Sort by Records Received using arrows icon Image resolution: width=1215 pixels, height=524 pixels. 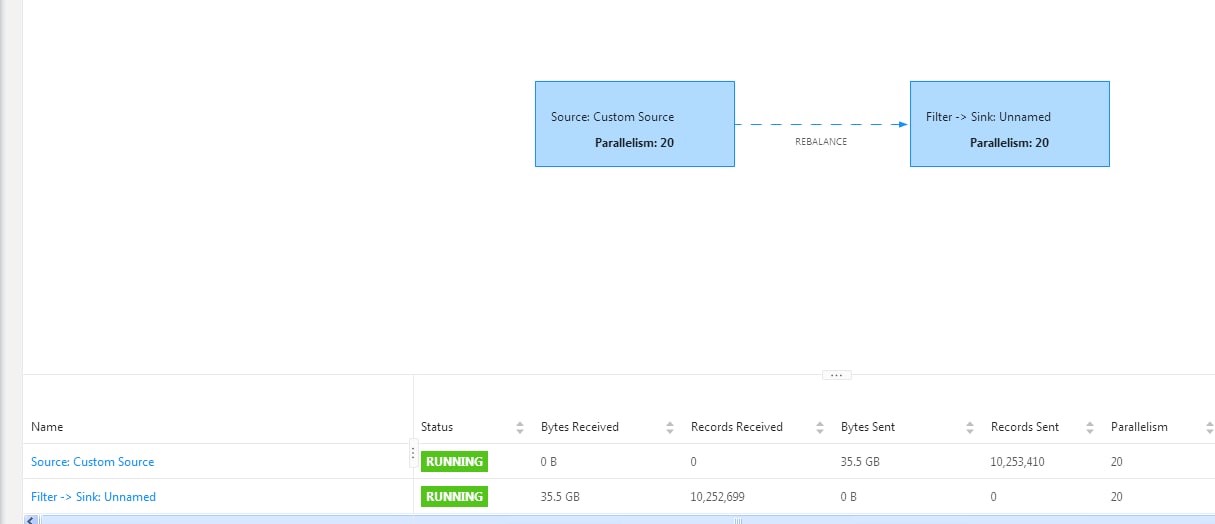[x=819, y=427]
